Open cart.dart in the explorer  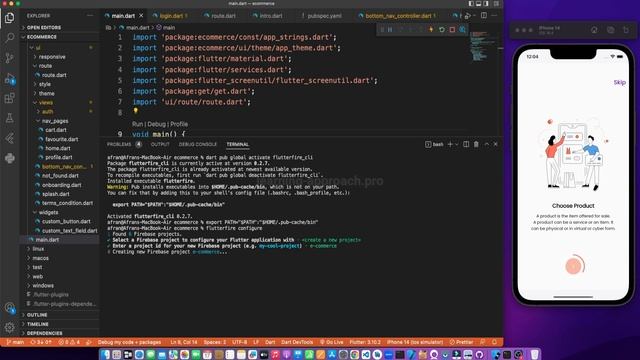point(56,130)
